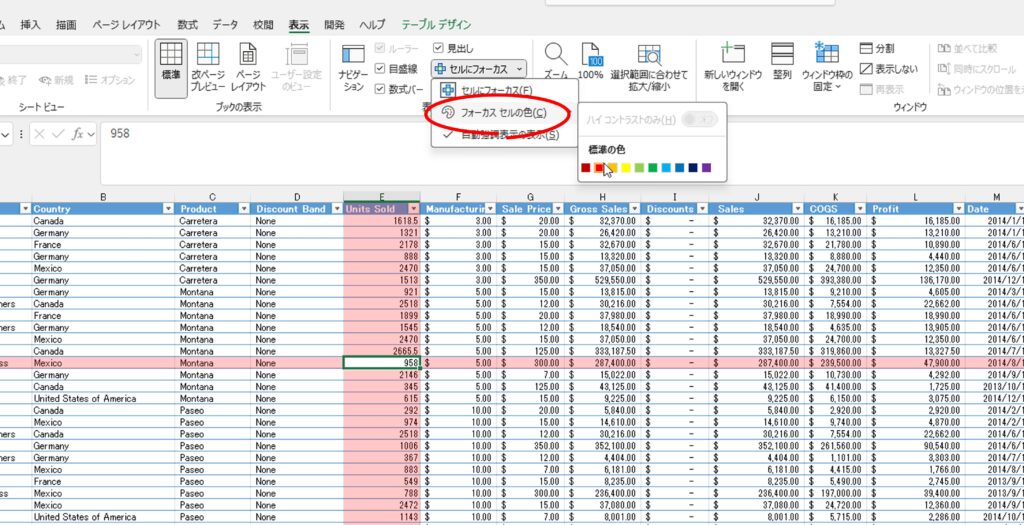The height and width of the screenshot is (525, 1024).
Task: Open the データ ribbon tab
Action: click(225, 25)
